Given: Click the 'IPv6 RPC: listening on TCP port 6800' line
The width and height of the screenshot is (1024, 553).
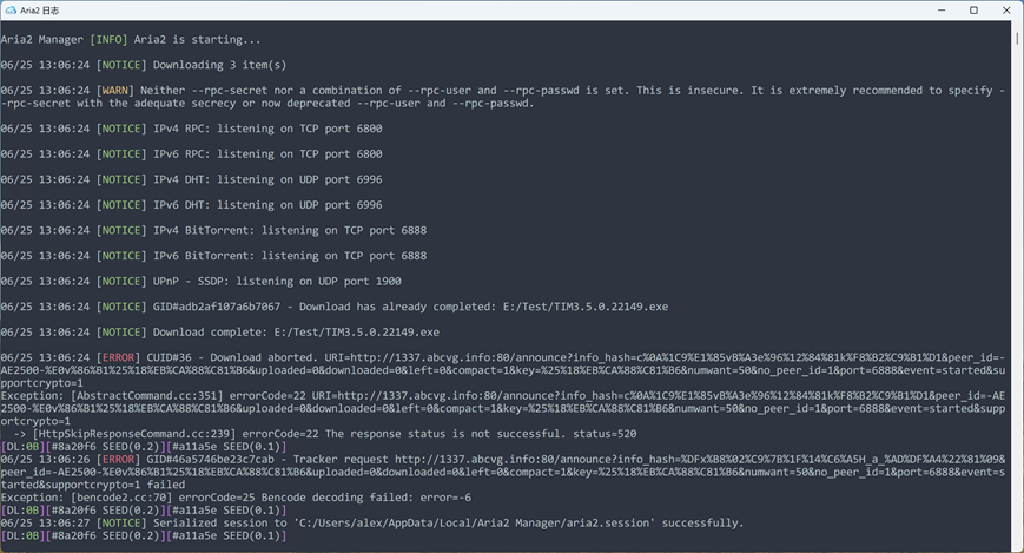Looking at the screenshot, I should 267,154.
